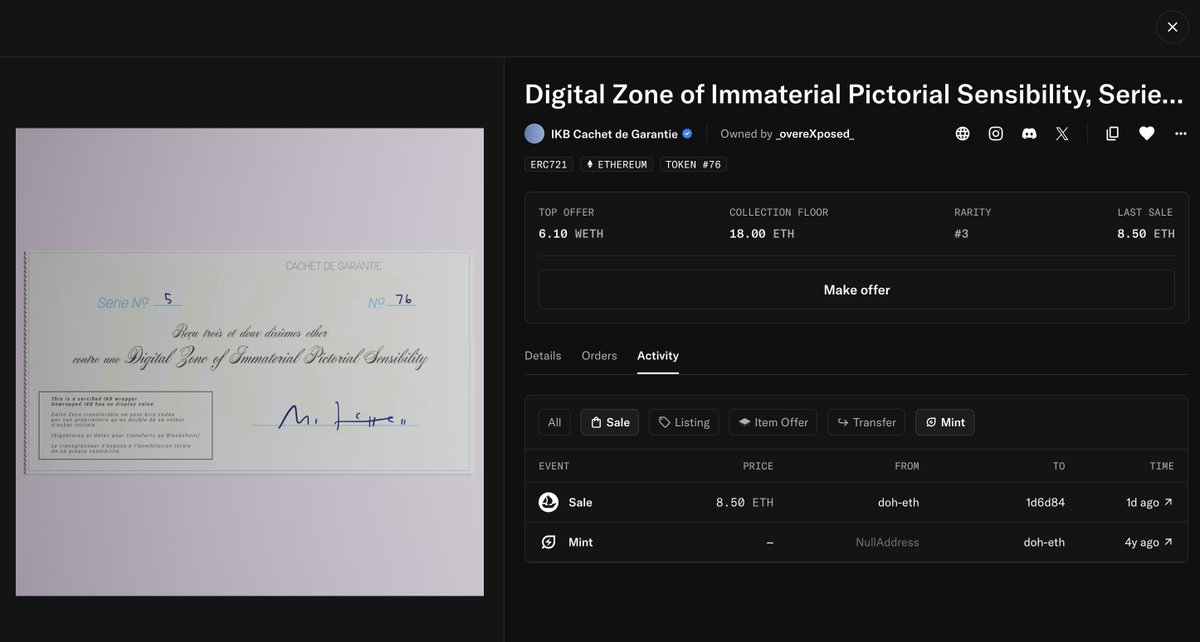Click the blue verified badge
The height and width of the screenshot is (642, 1200).
(x=687, y=133)
